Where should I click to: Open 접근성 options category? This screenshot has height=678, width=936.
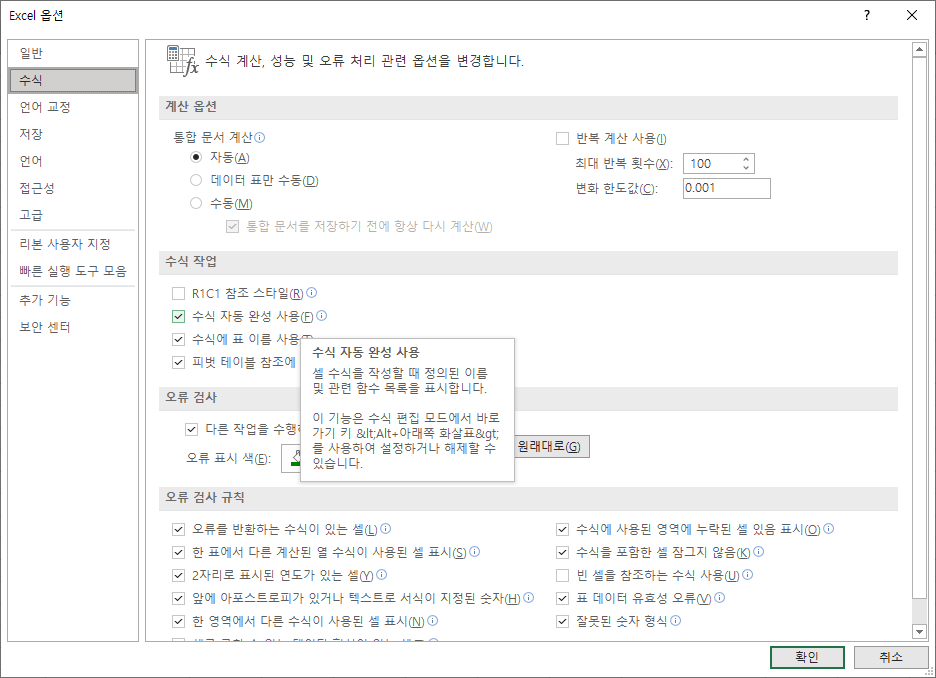pos(73,188)
